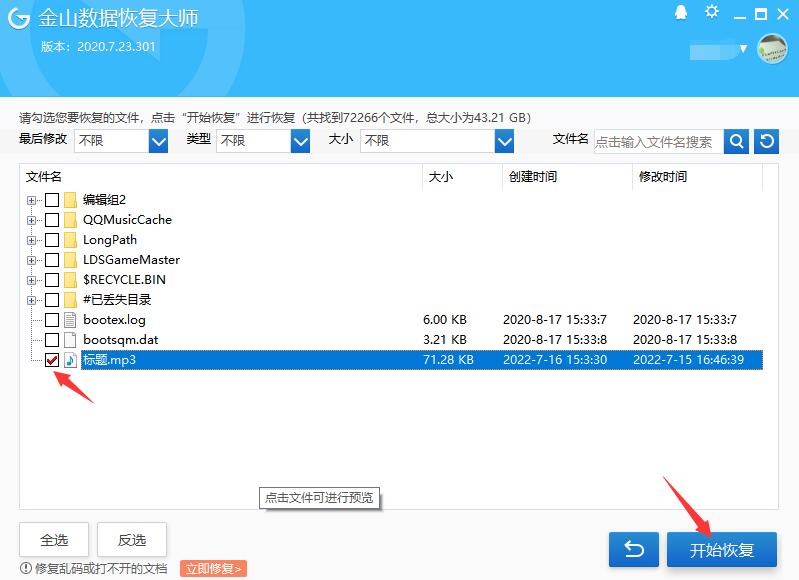Select the bootsqm.dat file name
Screen dimensions: 799x580
tap(120, 340)
